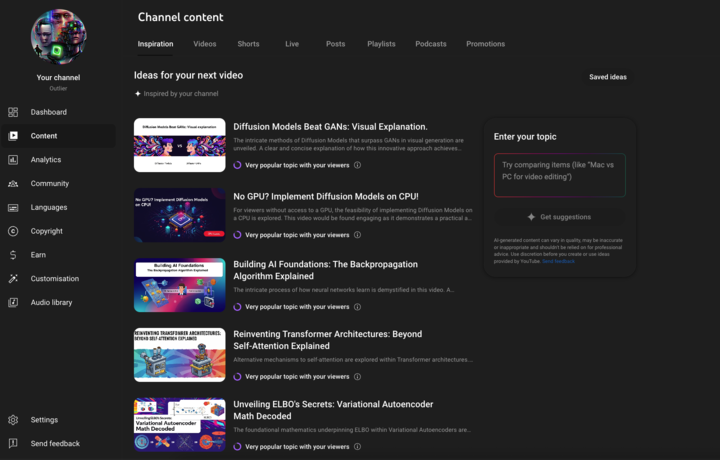
Task: Open the Customisation sidebar label
Action: pos(55,279)
